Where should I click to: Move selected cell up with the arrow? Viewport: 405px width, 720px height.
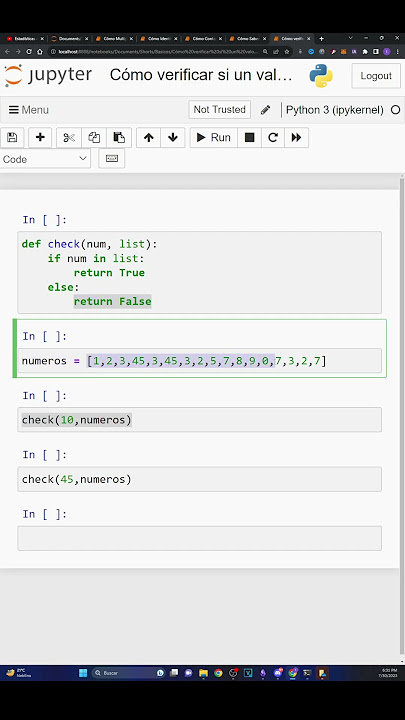tap(148, 137)
